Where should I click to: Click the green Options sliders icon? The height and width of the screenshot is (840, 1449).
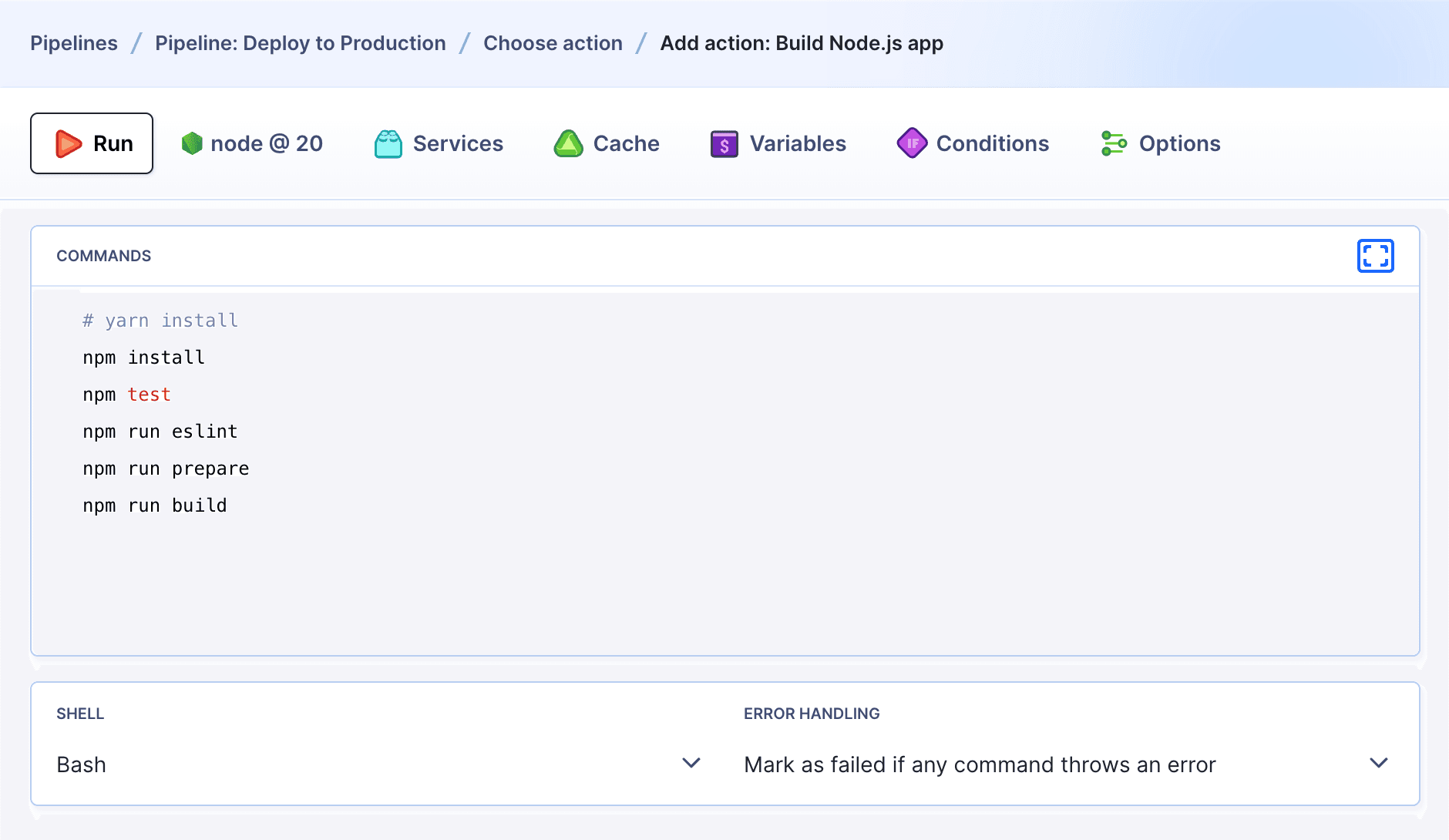point(1114,143)
